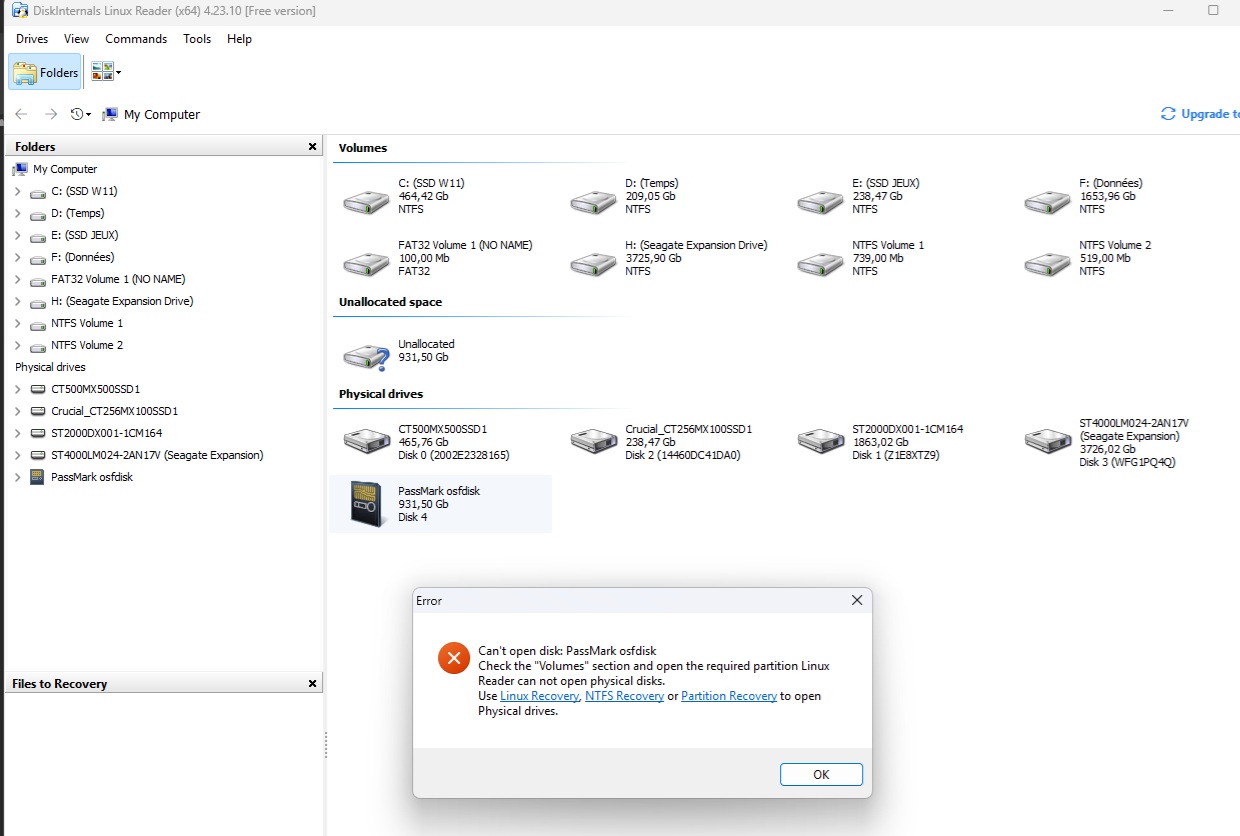
Task: Expand CT500MX500SSD1 tree node
Action: click(x=18, y=389)
